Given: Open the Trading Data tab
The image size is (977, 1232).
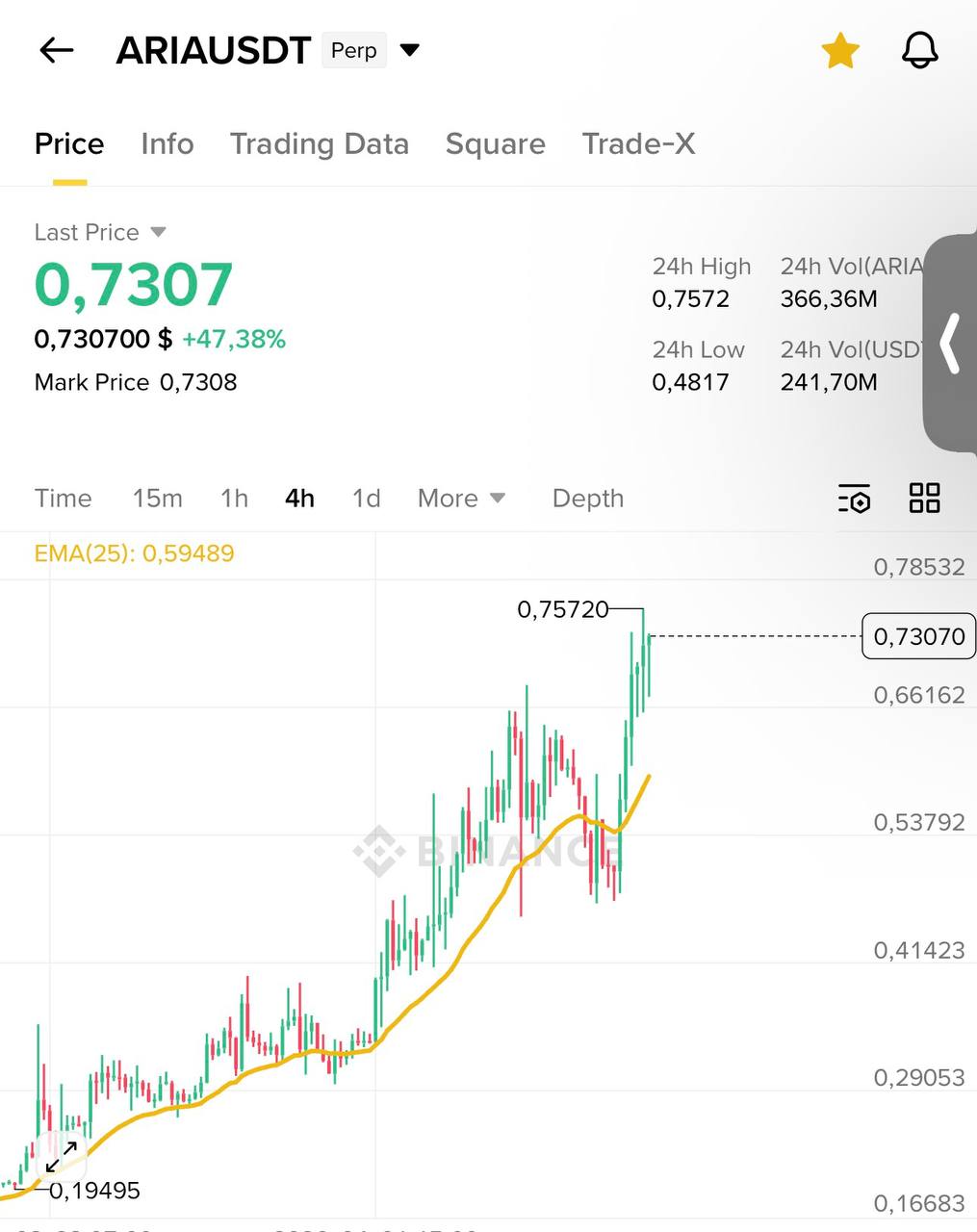Looking at the screenshot, I should (320, 144).
